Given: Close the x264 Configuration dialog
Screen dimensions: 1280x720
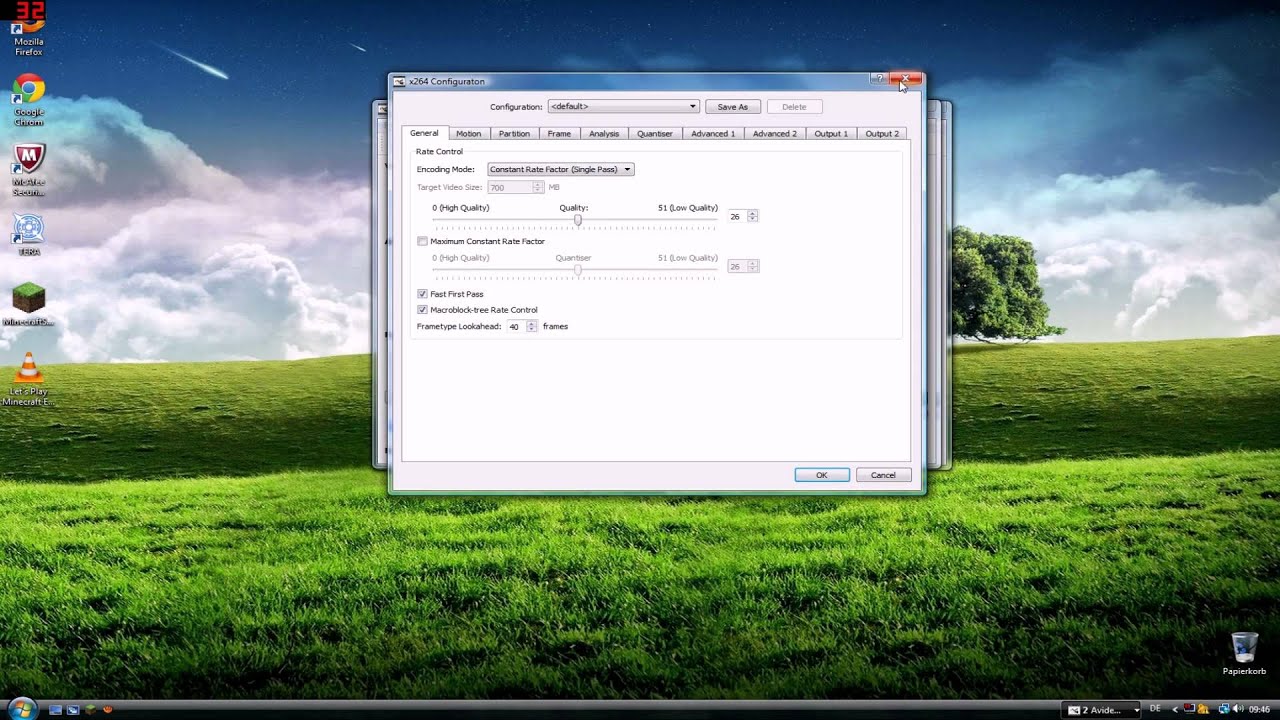Looking at the screenshot, I should tap(905, 78).
